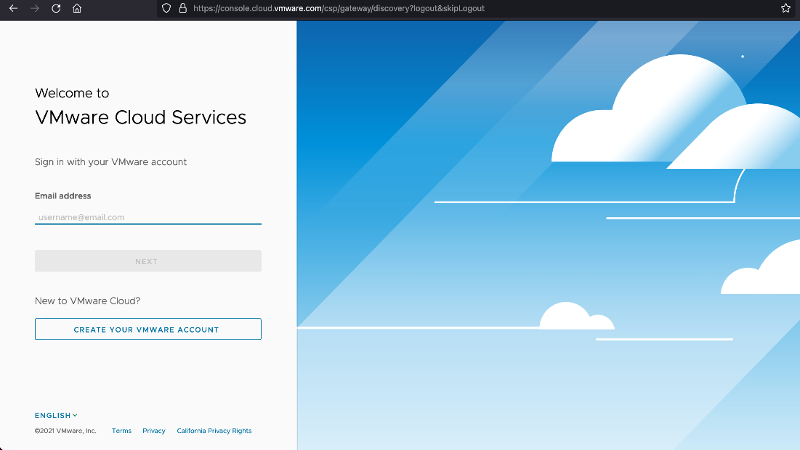Image resolution: width=800 pixels, height=450 pixels.
Task: Focus the Email address input field
Action: tap(148, 217)
